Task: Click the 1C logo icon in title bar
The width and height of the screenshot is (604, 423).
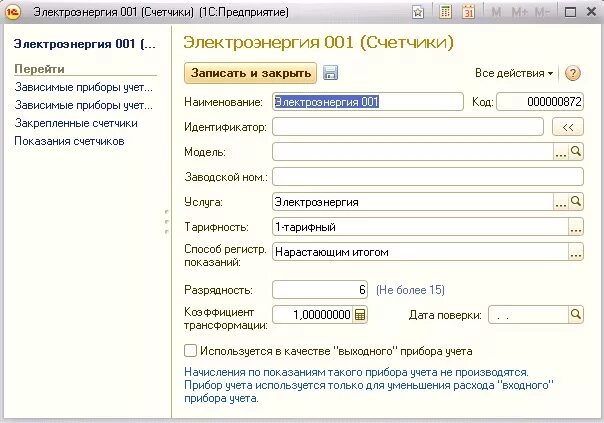Action: tap(13, 12)
